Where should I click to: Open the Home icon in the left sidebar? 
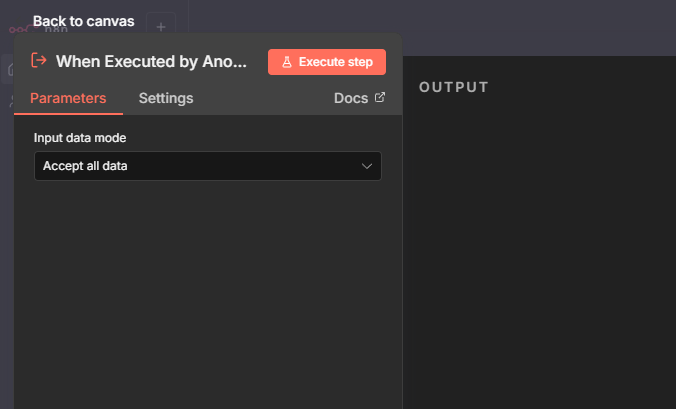(9, 70)
